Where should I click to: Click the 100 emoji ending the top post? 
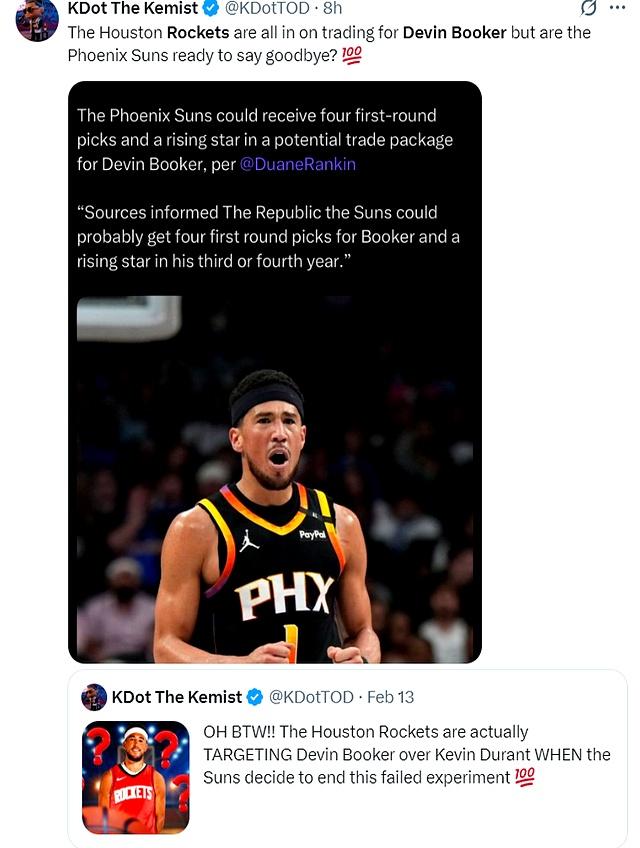351,56
